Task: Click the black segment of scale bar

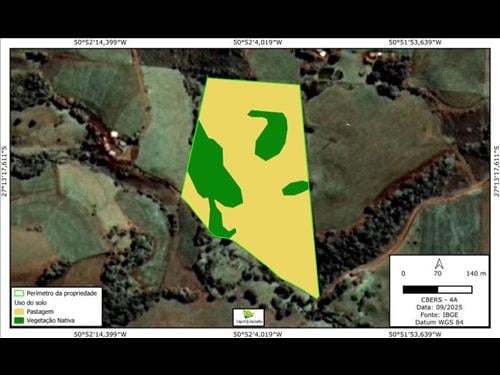Action: (420, 290)
